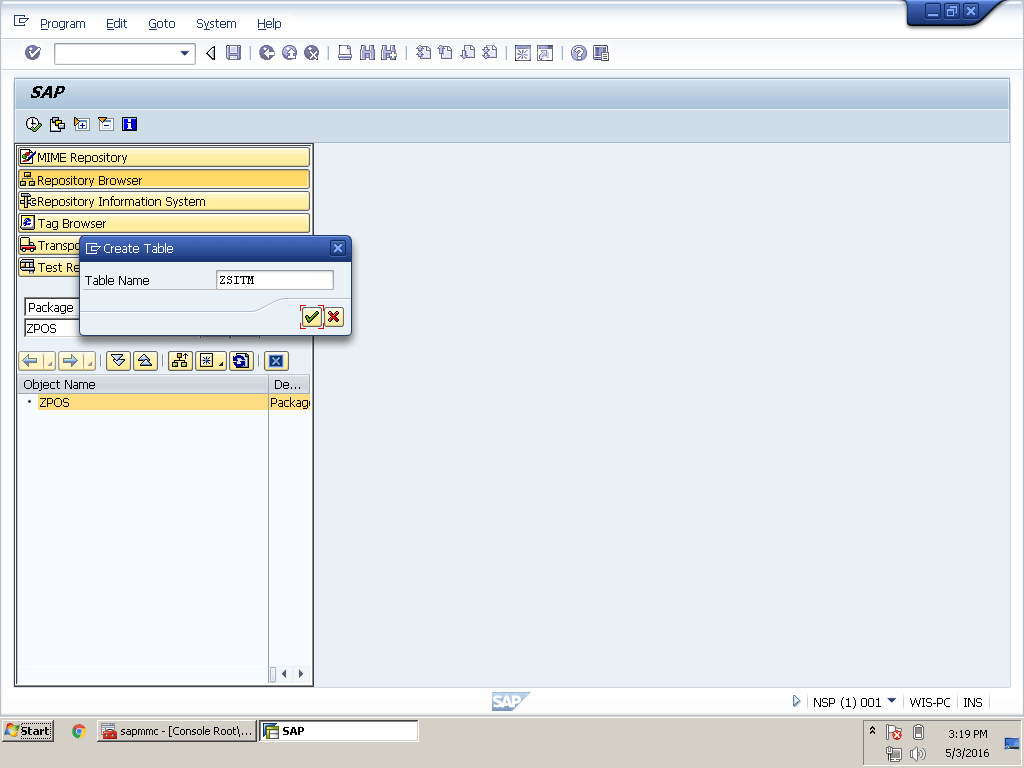Click the Windows Start button

click(28, 731)
